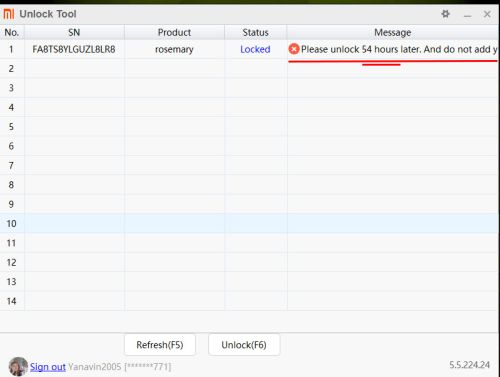Click the Mi logo in title bar
This screenshot has width=500, height=377.
tap(9, 14)
